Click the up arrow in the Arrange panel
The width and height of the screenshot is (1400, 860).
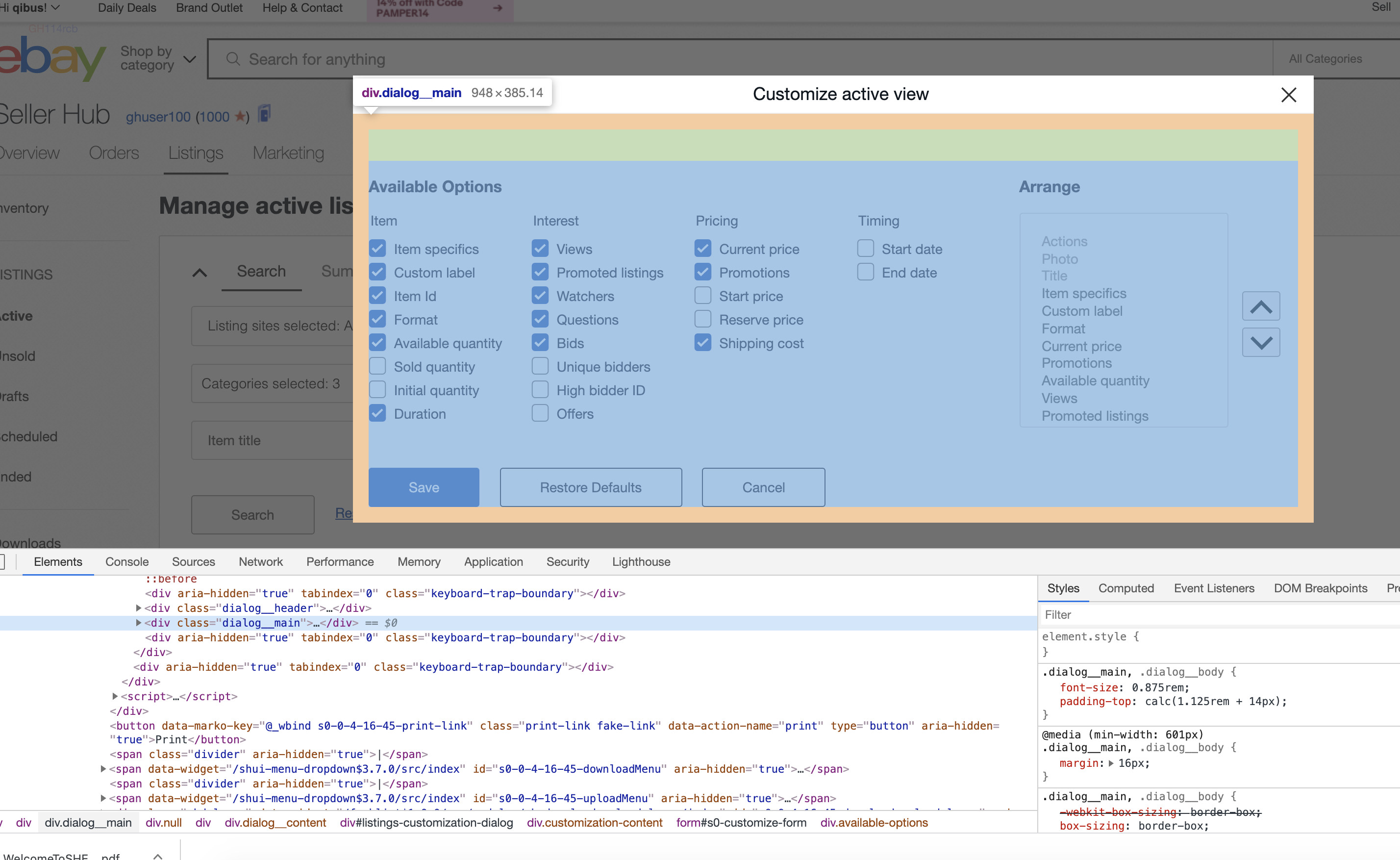1261,306
